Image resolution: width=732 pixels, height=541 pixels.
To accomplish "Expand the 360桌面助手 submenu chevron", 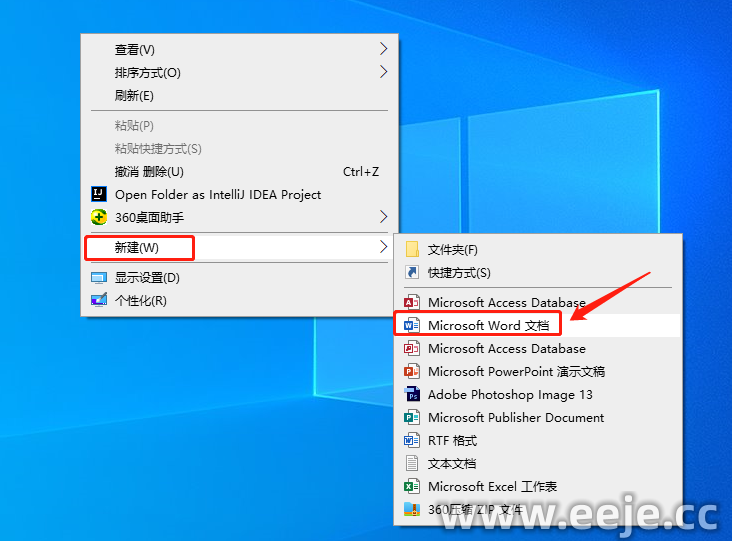I will click(x=383, y=217).
